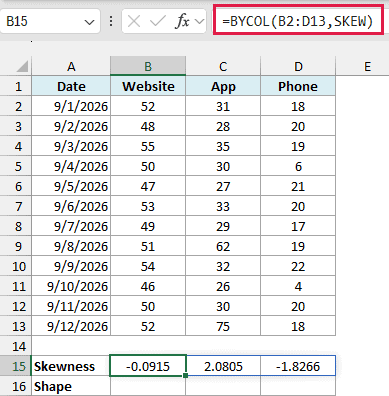
Task: Select skewness result 2.0805
Action: 223,366
